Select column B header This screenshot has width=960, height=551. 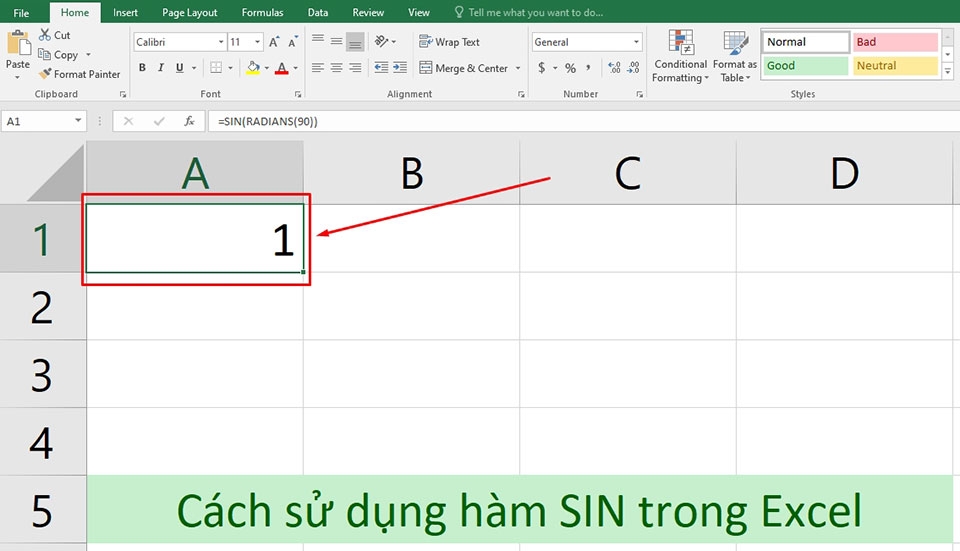[x=411, y=173]
